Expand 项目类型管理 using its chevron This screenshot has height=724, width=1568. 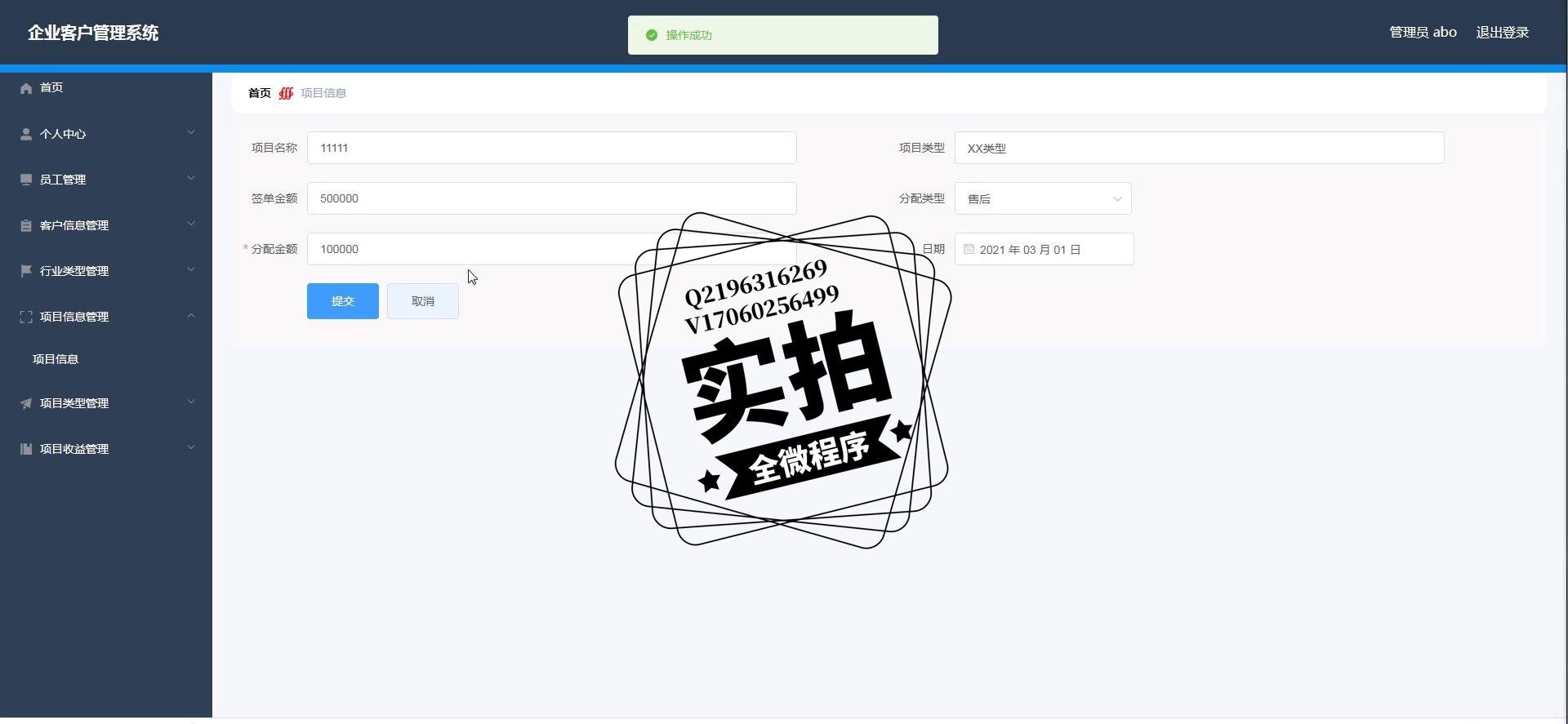191,402
